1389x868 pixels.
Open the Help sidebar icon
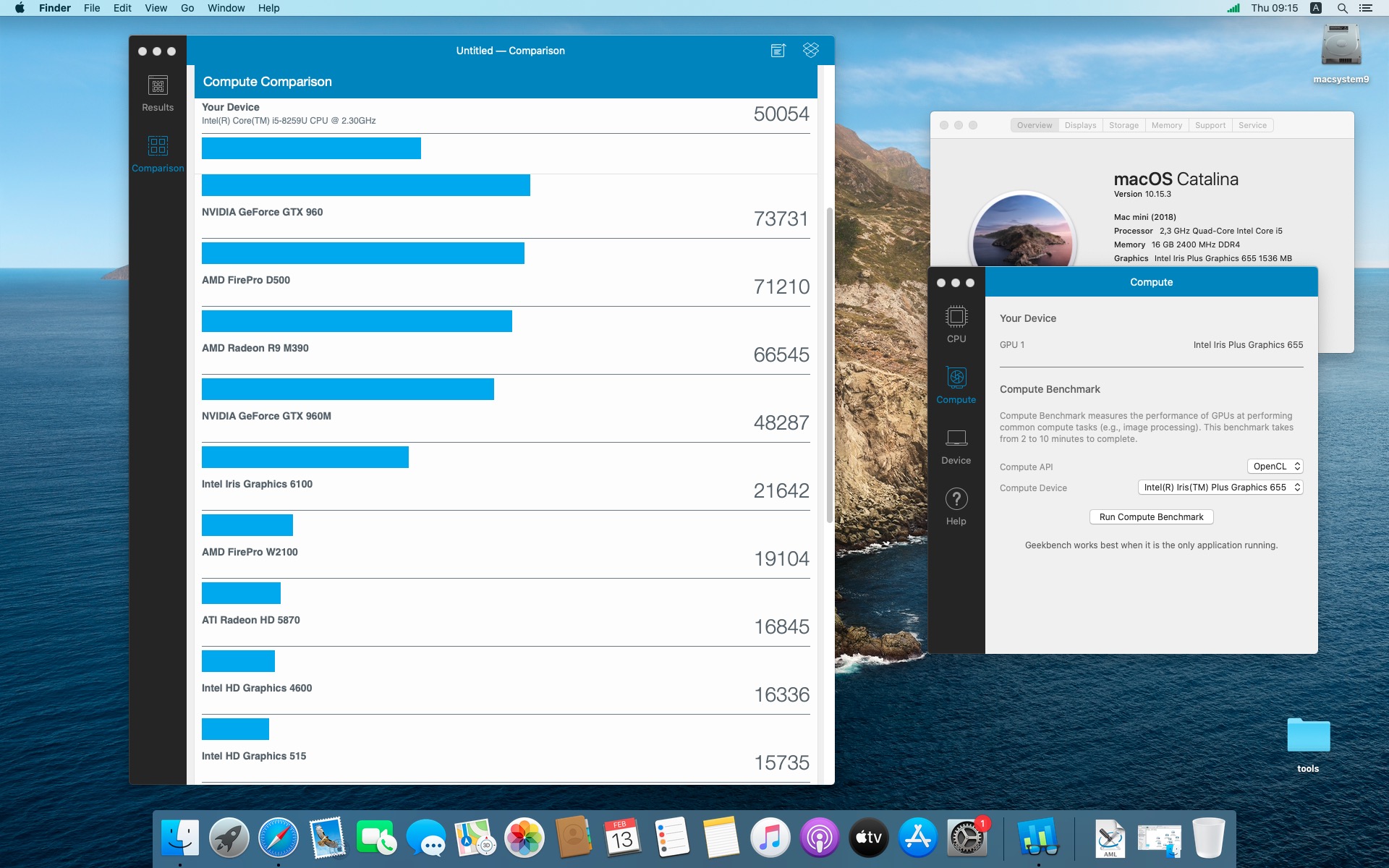click(956, 507)
